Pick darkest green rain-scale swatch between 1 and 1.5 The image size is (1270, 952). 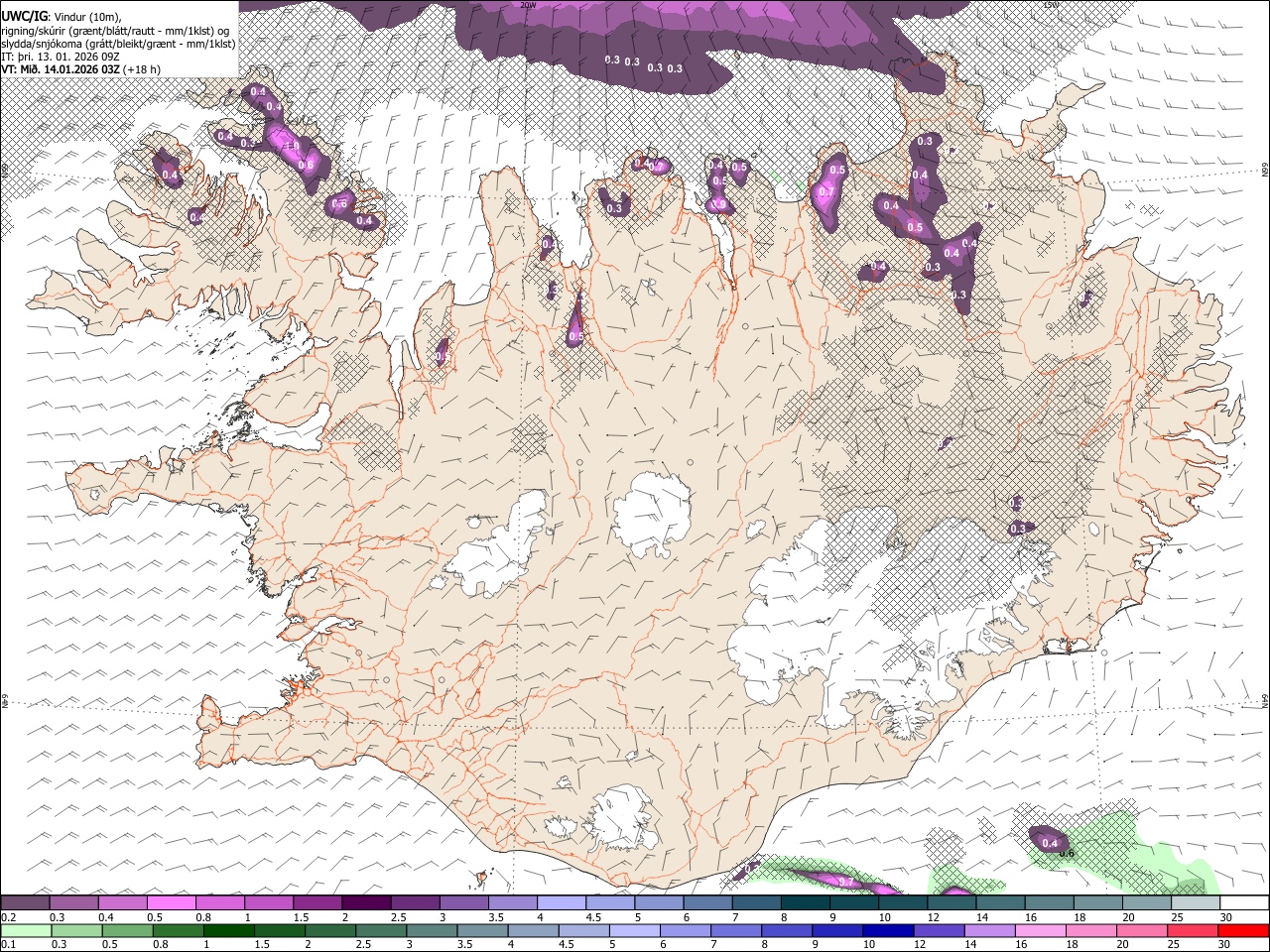click(x=228, y=930)
